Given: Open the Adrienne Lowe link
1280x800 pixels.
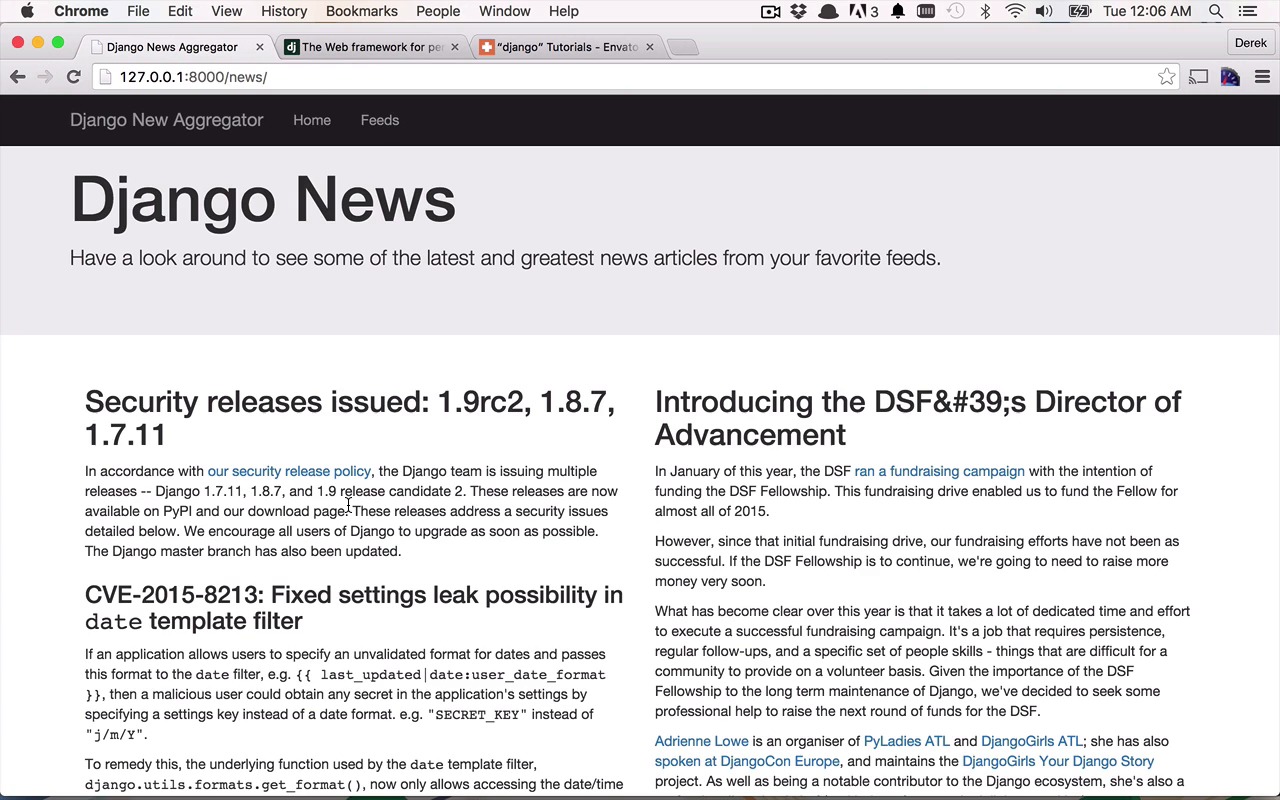Looking at the screenshot, I should pos(701,741).
